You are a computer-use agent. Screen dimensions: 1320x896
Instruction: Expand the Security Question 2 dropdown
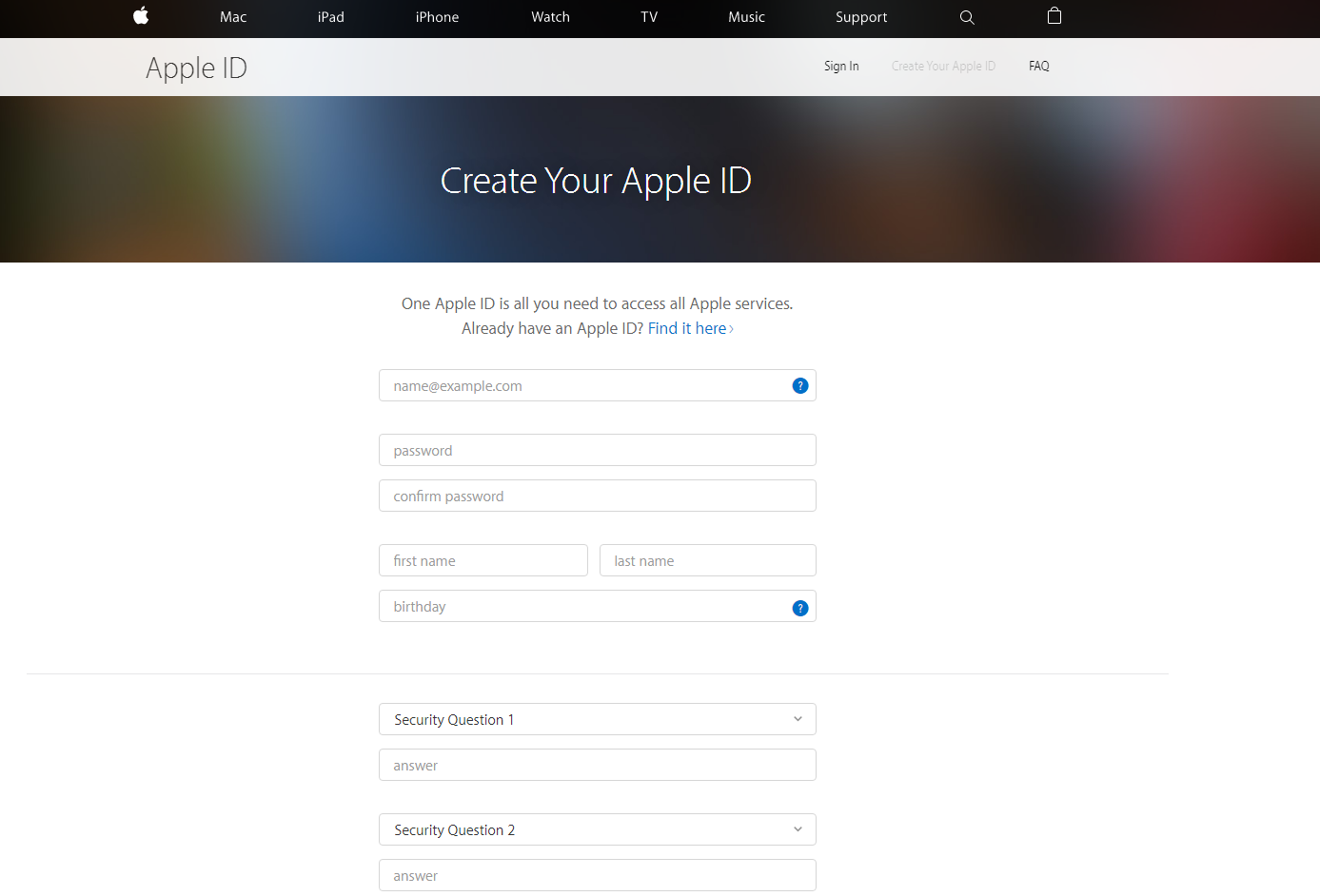tap(598, 829)
